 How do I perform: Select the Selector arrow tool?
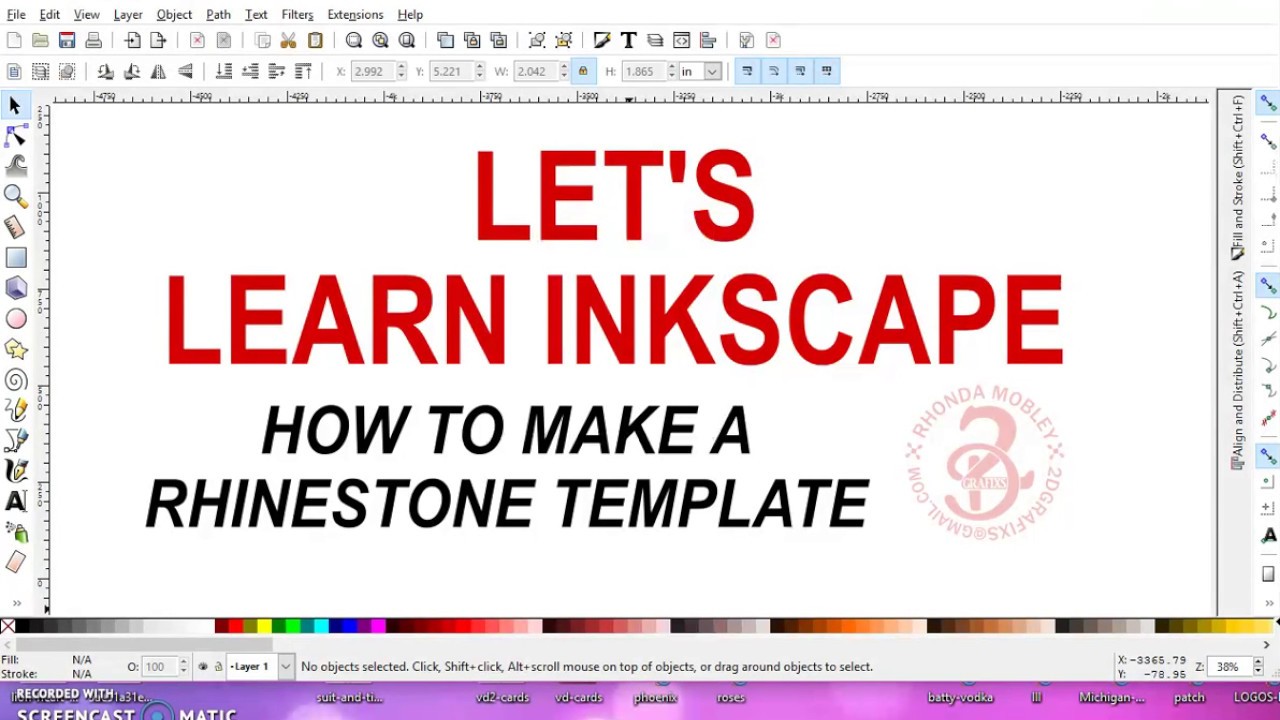click(x=15, y=106)
